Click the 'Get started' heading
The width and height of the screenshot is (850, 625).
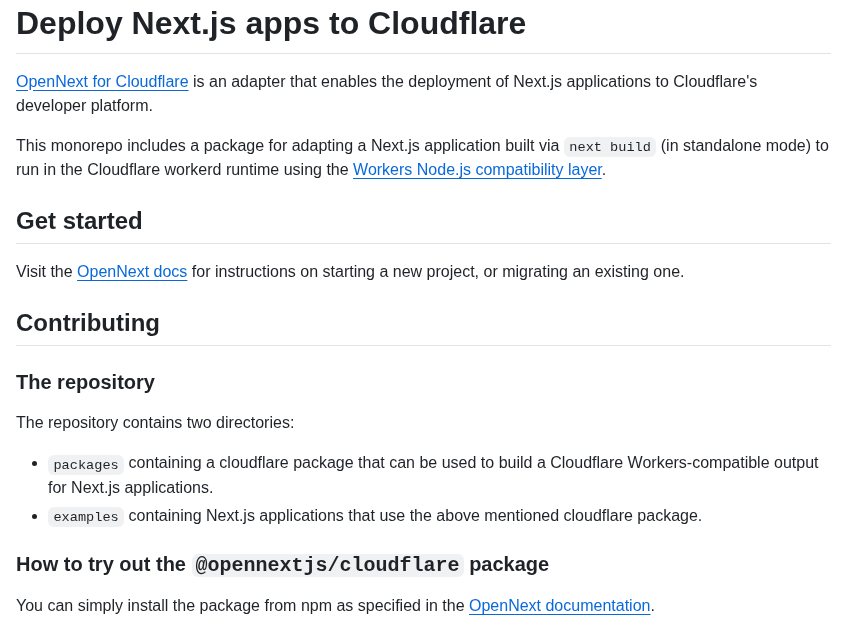79,221
